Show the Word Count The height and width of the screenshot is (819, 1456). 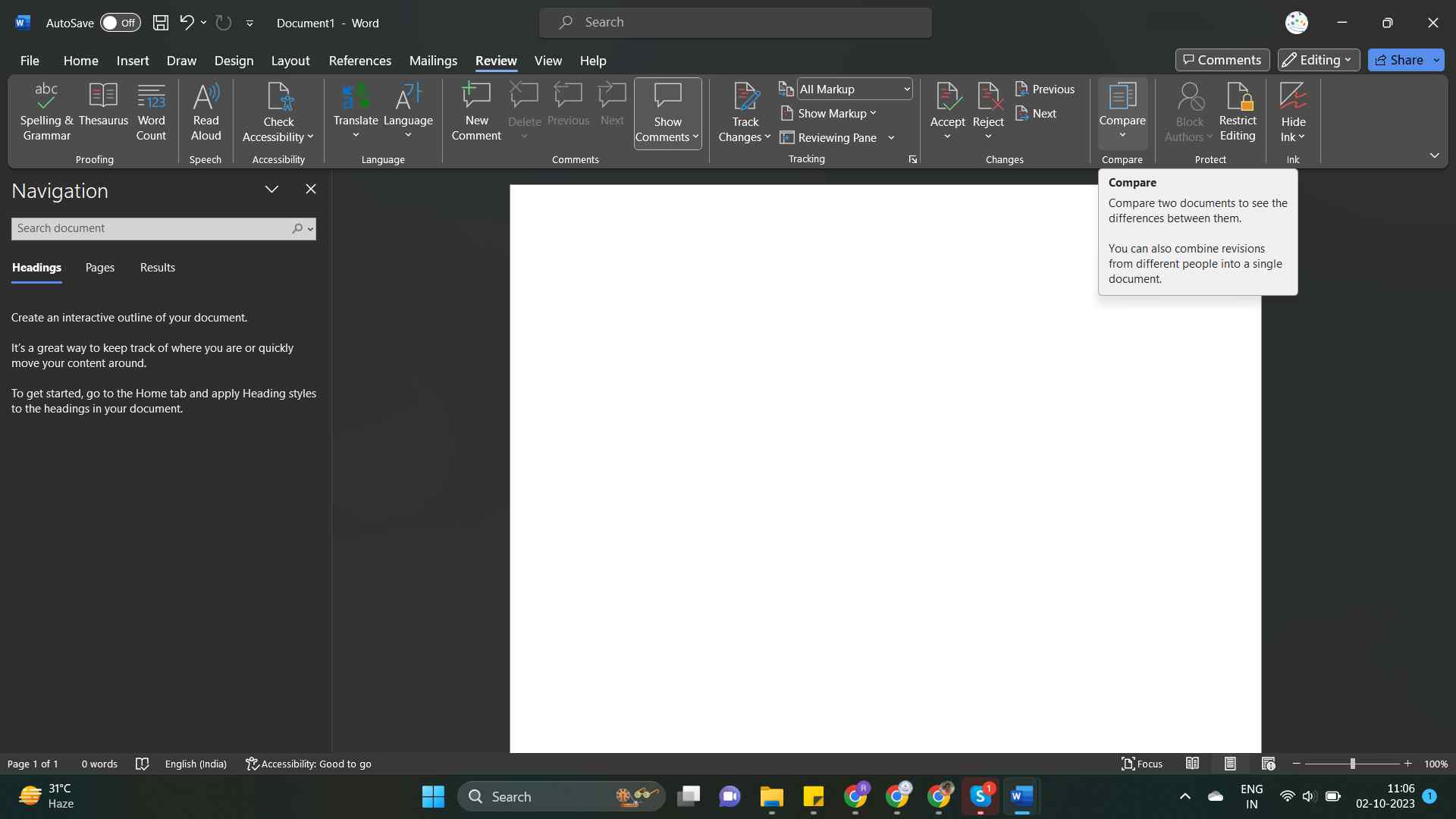151,111
